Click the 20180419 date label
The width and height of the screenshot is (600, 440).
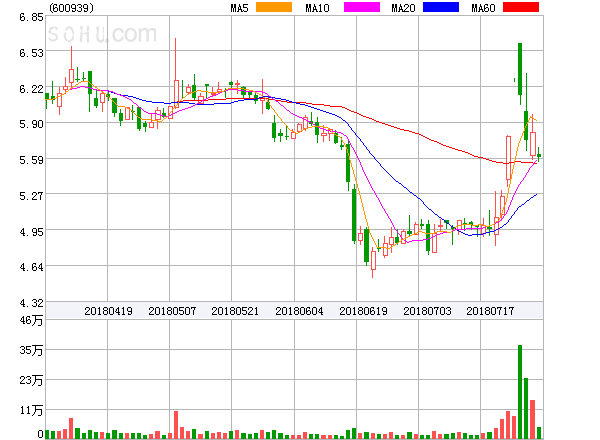click(108, 311)
